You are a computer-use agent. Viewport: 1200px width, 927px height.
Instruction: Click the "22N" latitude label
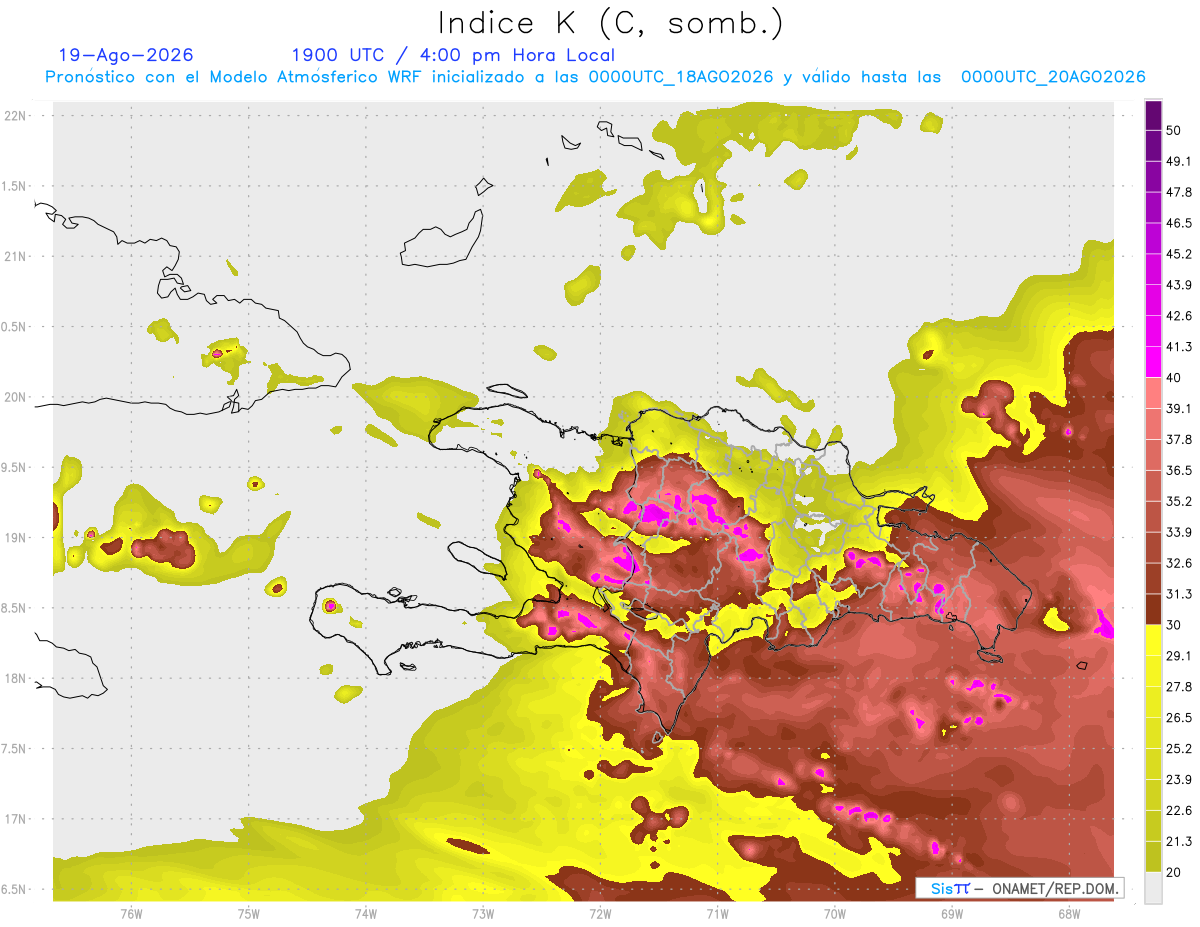coord(17,115)
